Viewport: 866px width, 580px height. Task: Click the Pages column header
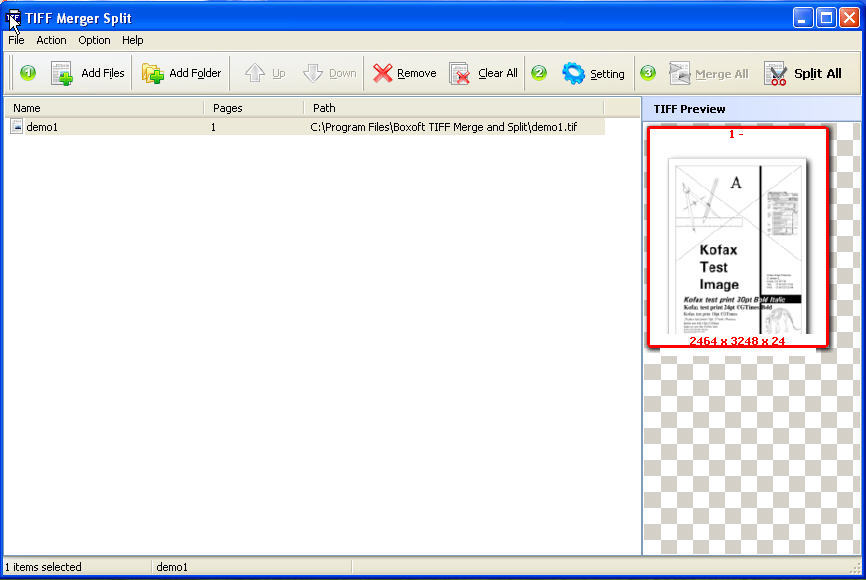254,108
